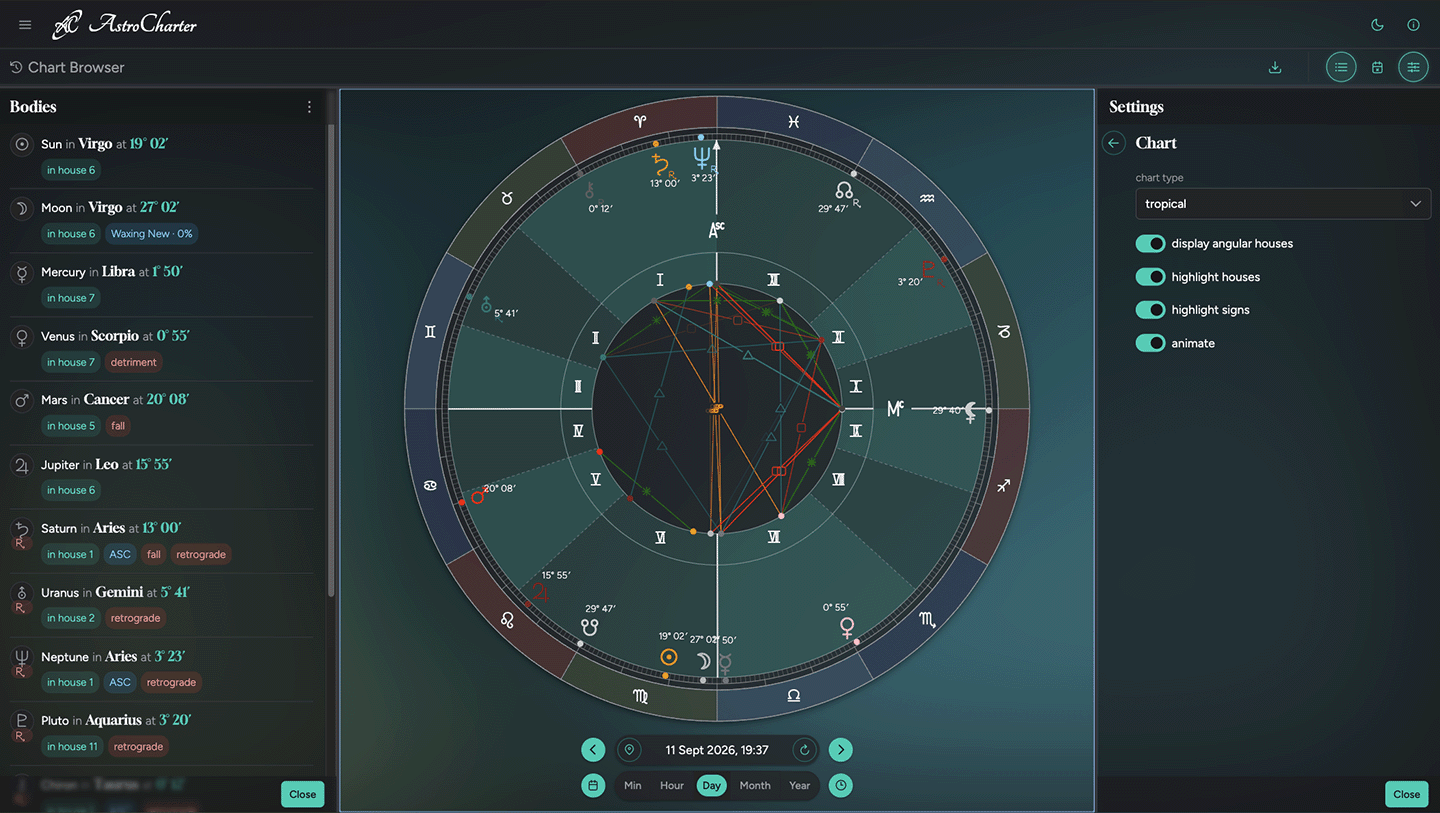Click Uranus 'retrograde' tag
Screen dimensions: 1440x813
coord(136,618)
